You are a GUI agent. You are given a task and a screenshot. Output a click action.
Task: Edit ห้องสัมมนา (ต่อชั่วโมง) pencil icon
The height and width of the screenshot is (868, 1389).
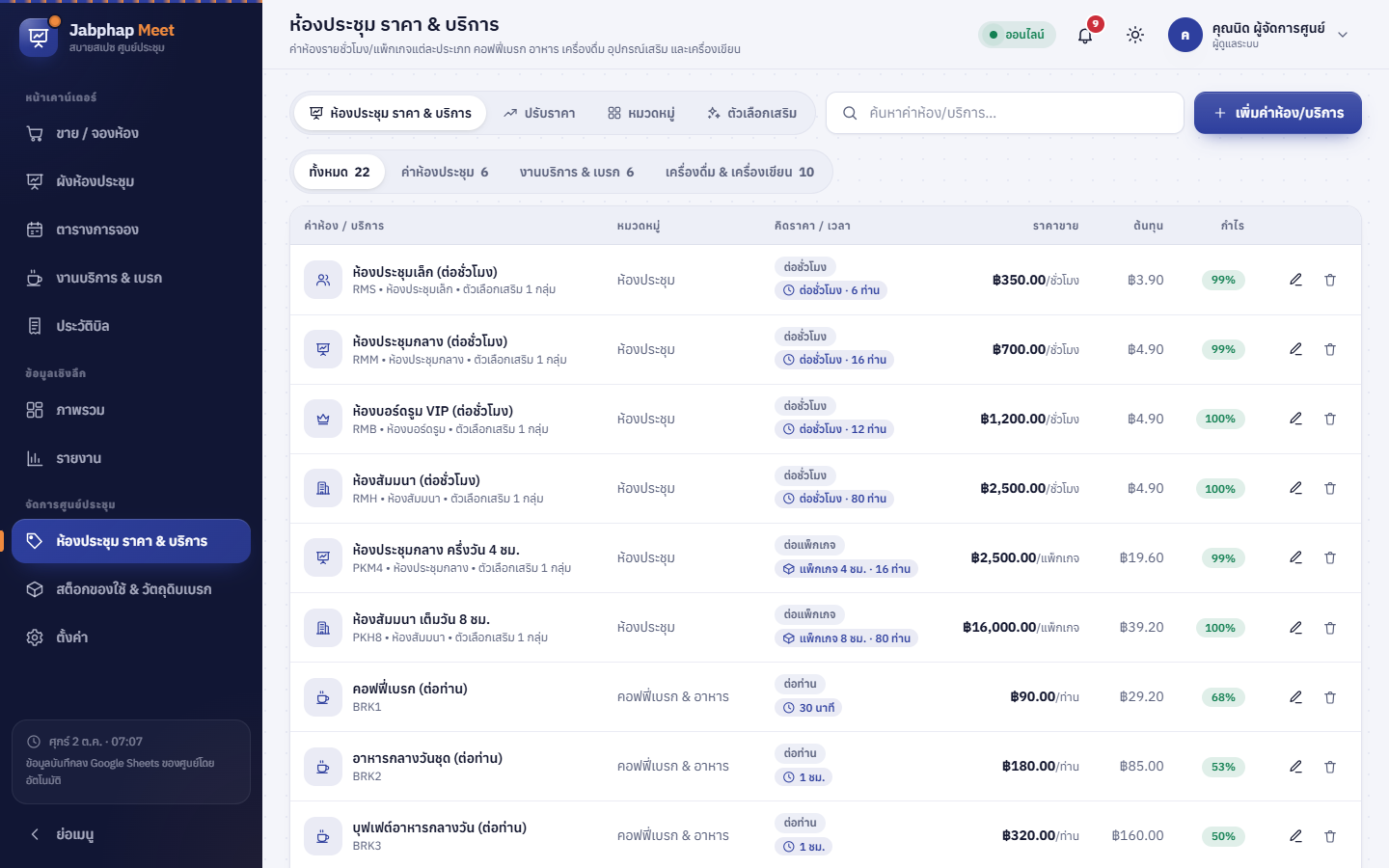[1295, 488]
